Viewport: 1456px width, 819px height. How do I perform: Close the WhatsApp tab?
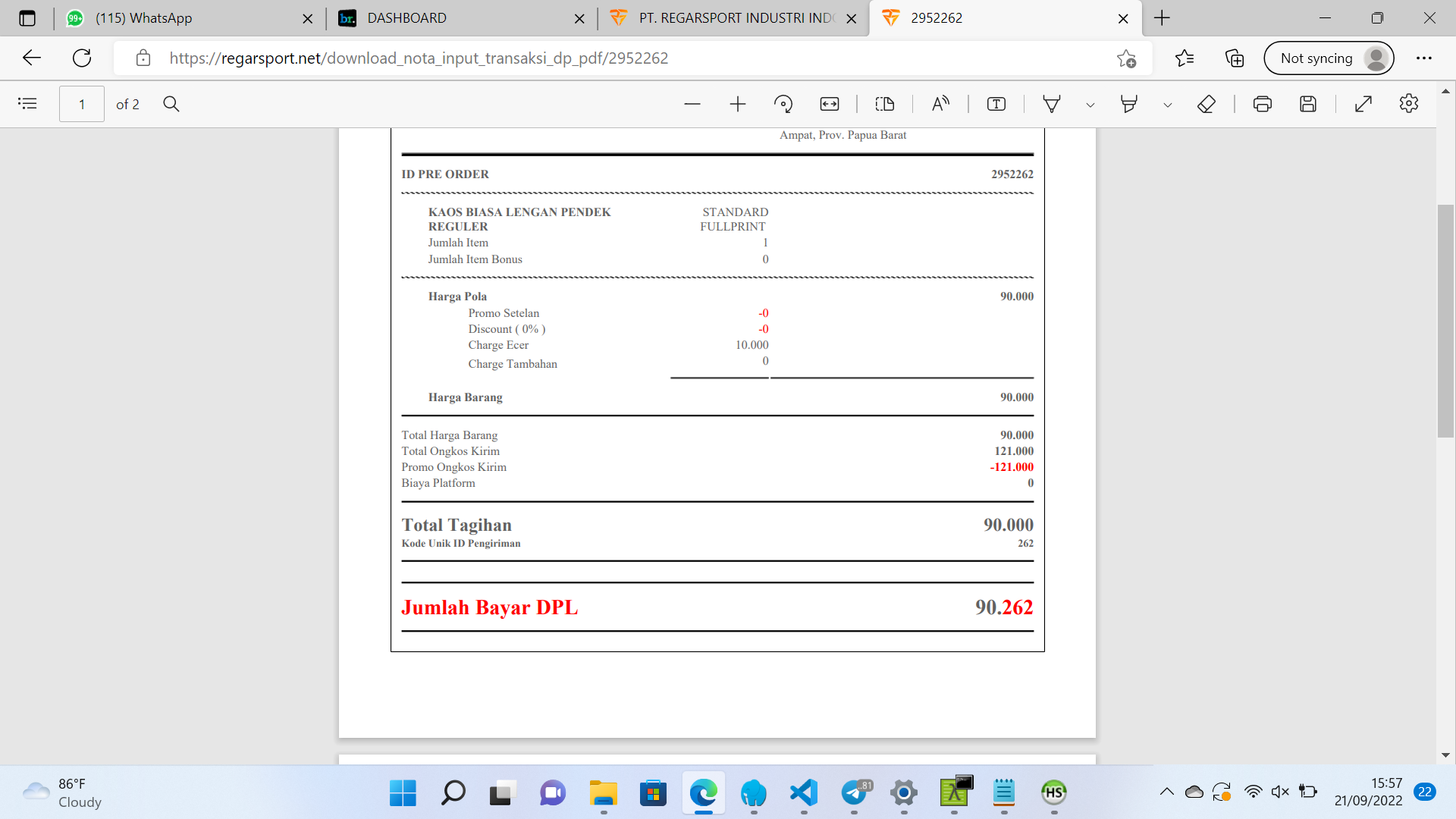(x=308, y=19)
